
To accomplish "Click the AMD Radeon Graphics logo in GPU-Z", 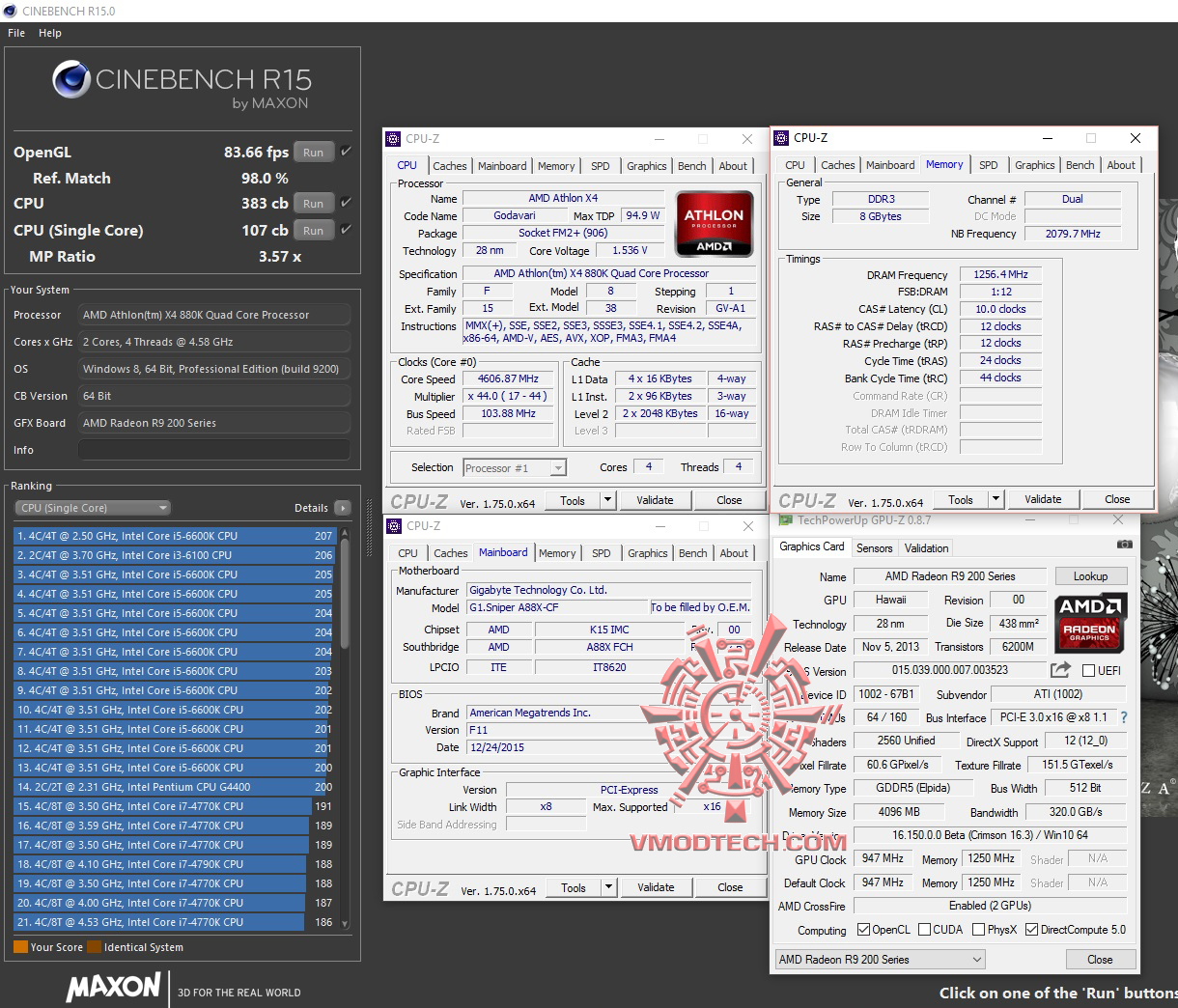I will 1090,621.
